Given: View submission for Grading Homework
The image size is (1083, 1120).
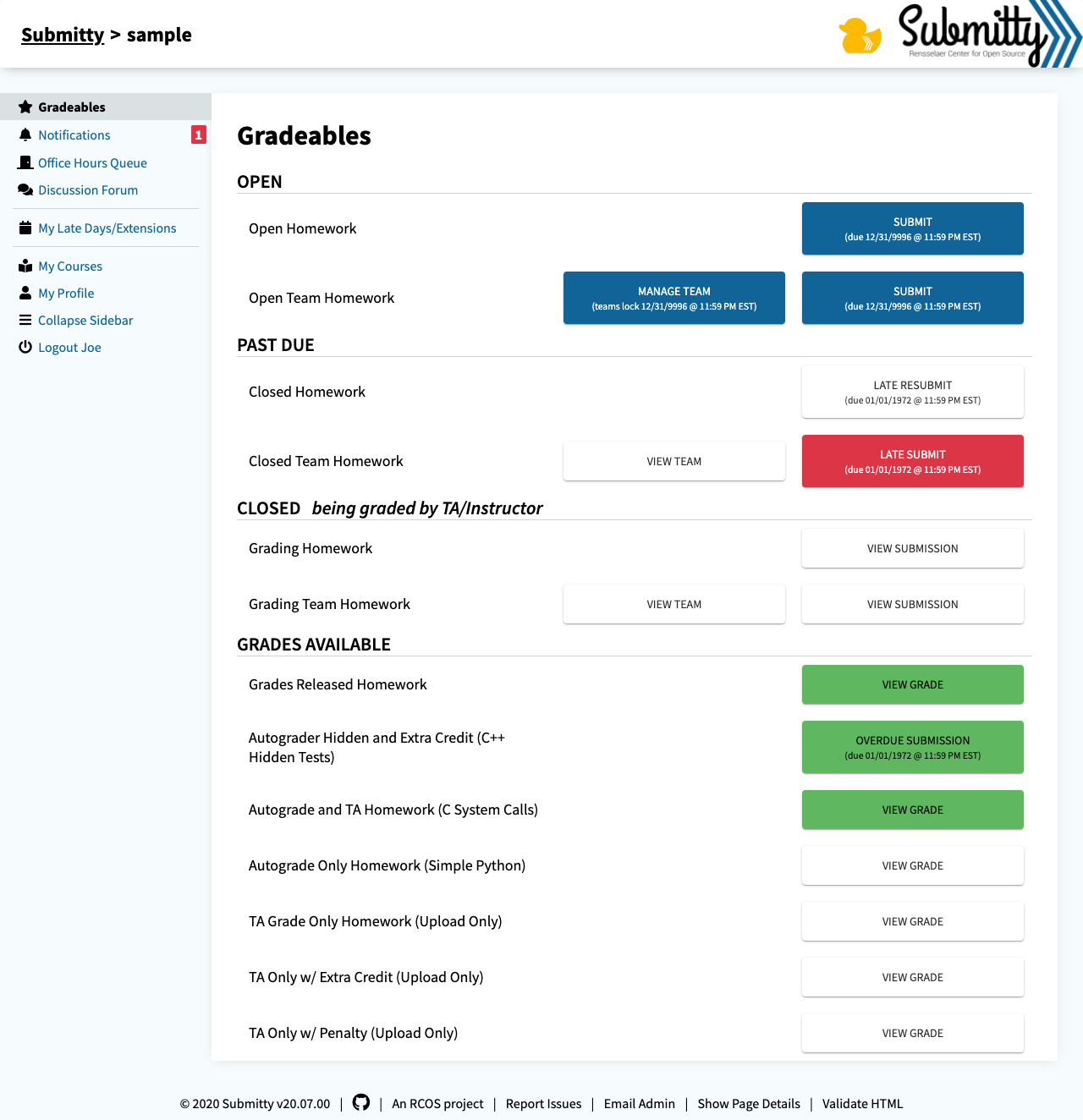Looking at the screenshot, I should coord(913,548).
